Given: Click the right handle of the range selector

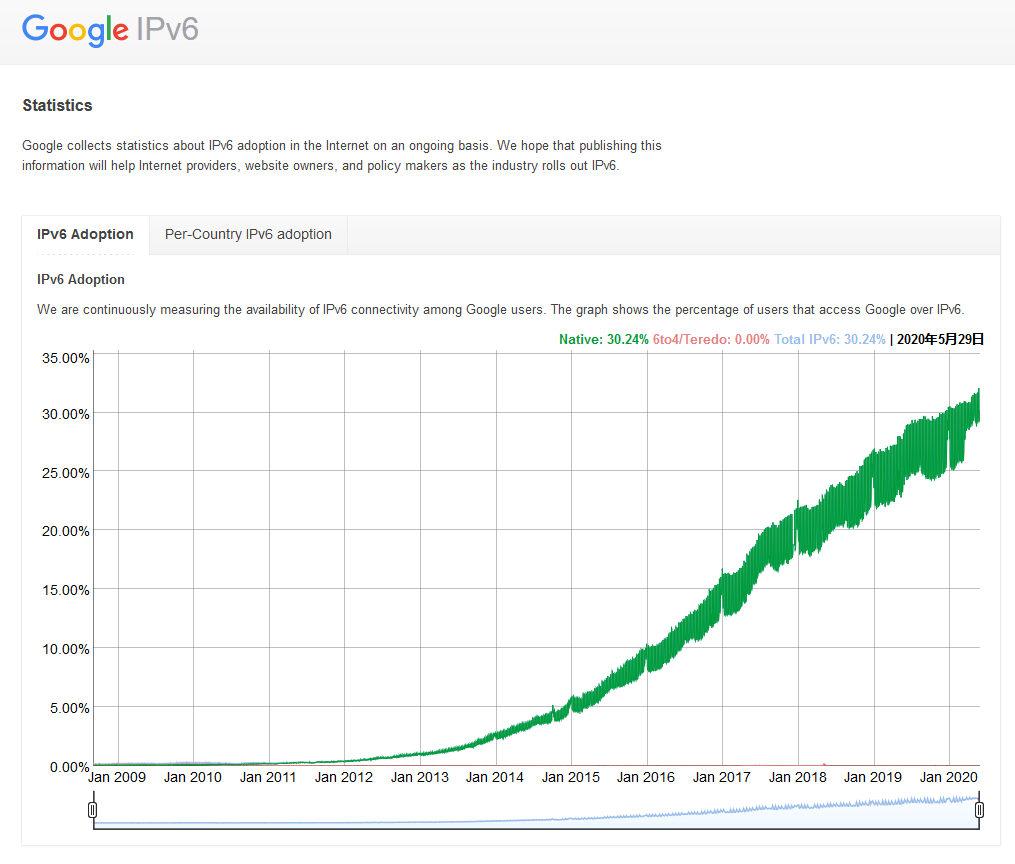Looking at the screenshot, I should pyautogui.click(x=979, y=809).
